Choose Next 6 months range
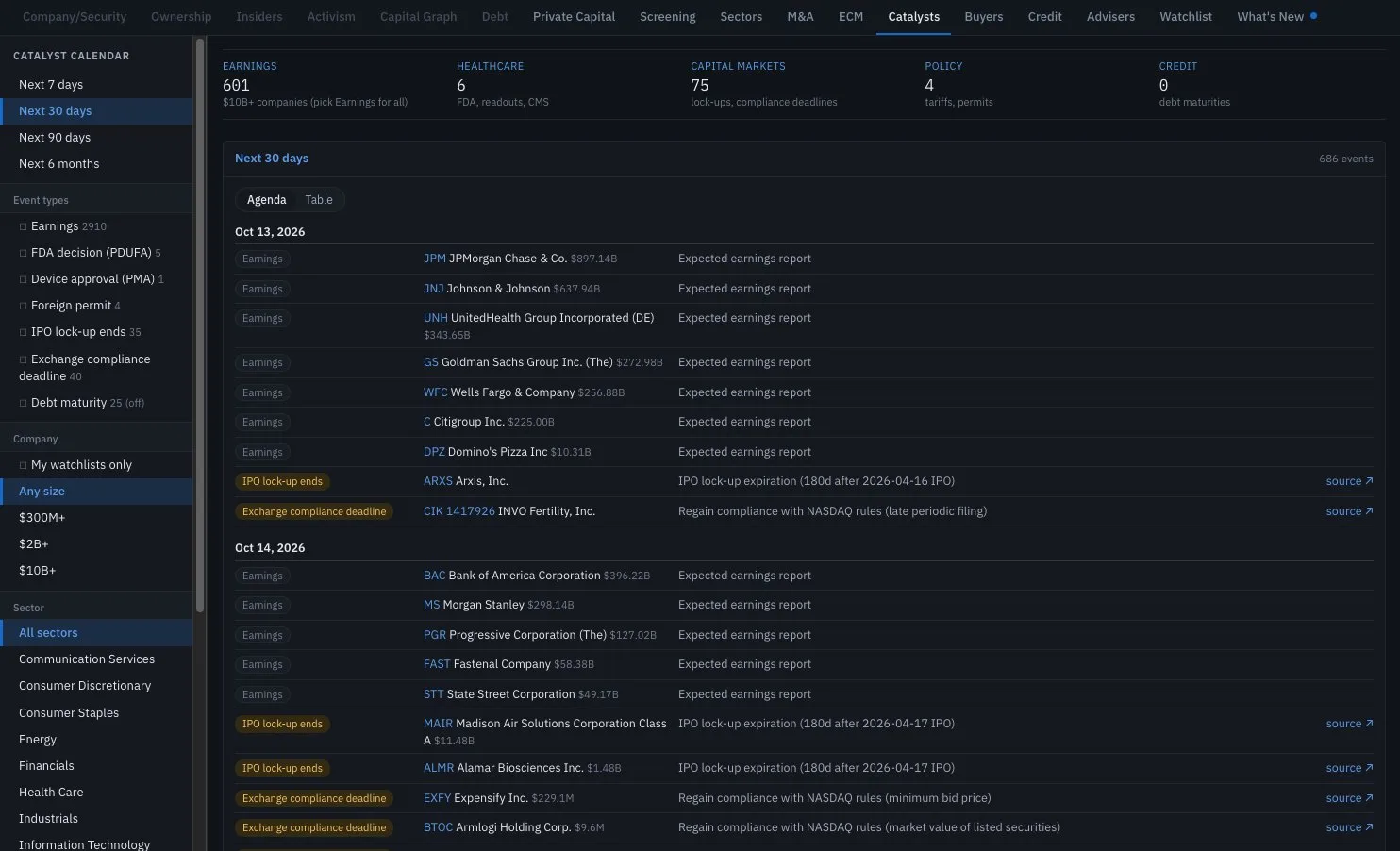Screen dimensions: 1400x851 pos(96,164)
